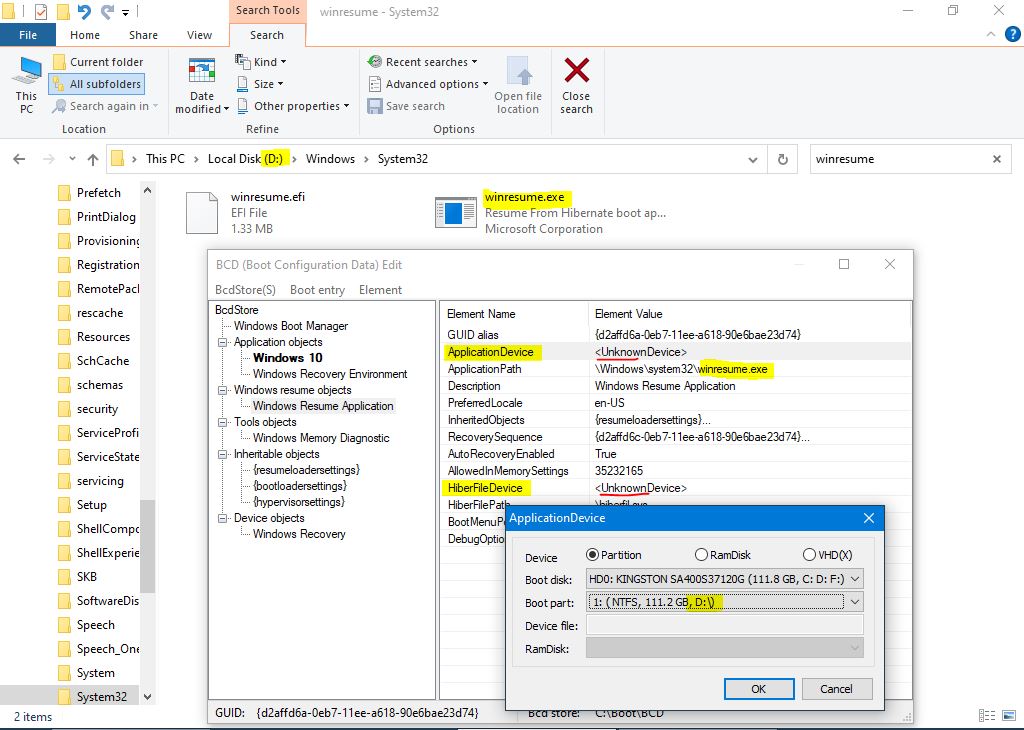Screen dimensions: 1024x730
Task: Select the VHD(X) radio button
Action: click(x=809, y=555)
